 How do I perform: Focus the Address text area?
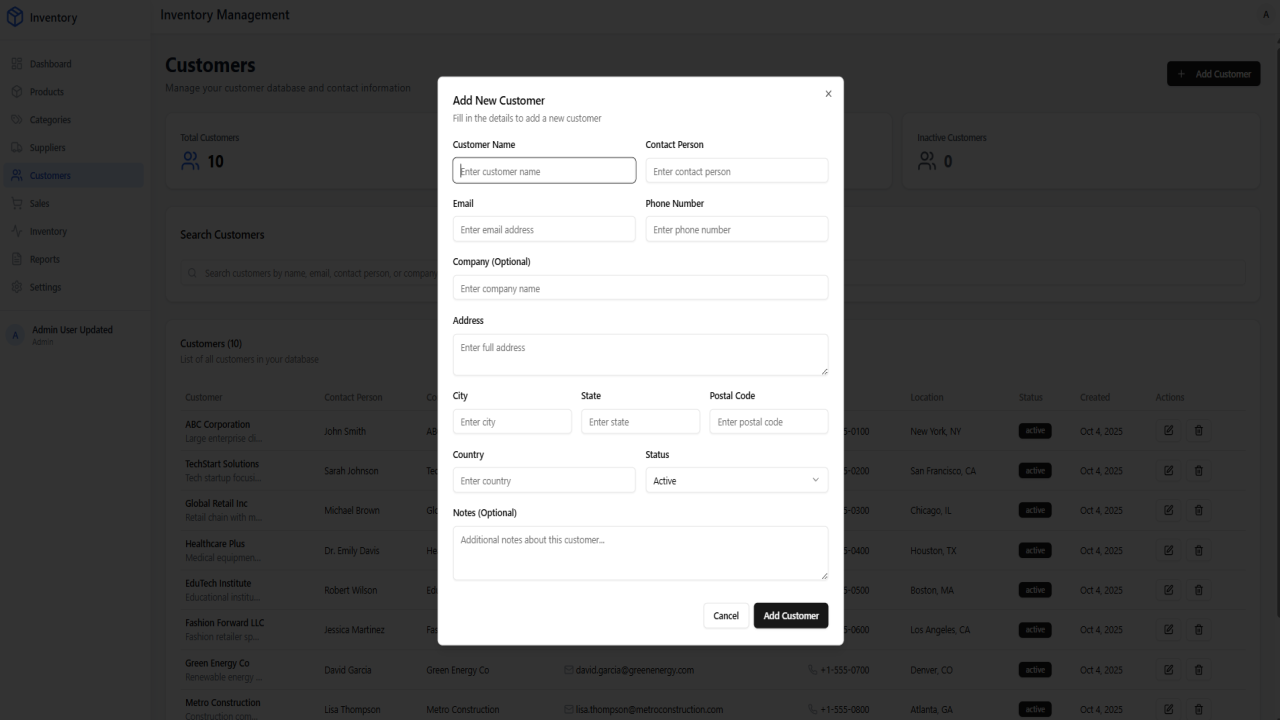(641, 355)
